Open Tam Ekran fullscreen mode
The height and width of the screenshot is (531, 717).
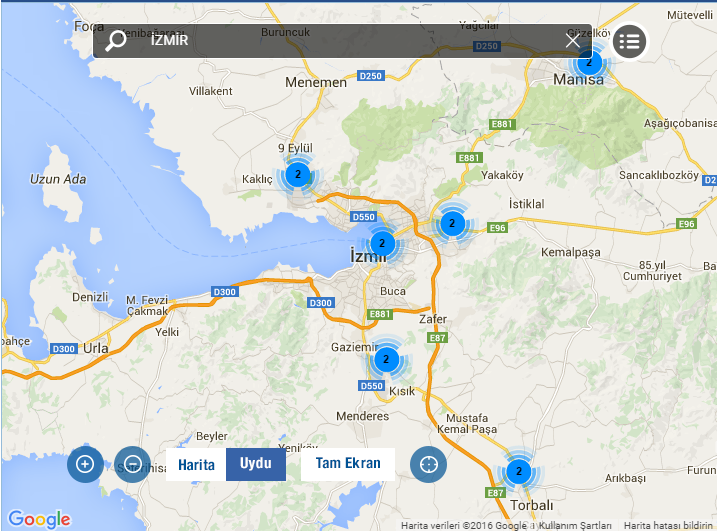point(348,464)
